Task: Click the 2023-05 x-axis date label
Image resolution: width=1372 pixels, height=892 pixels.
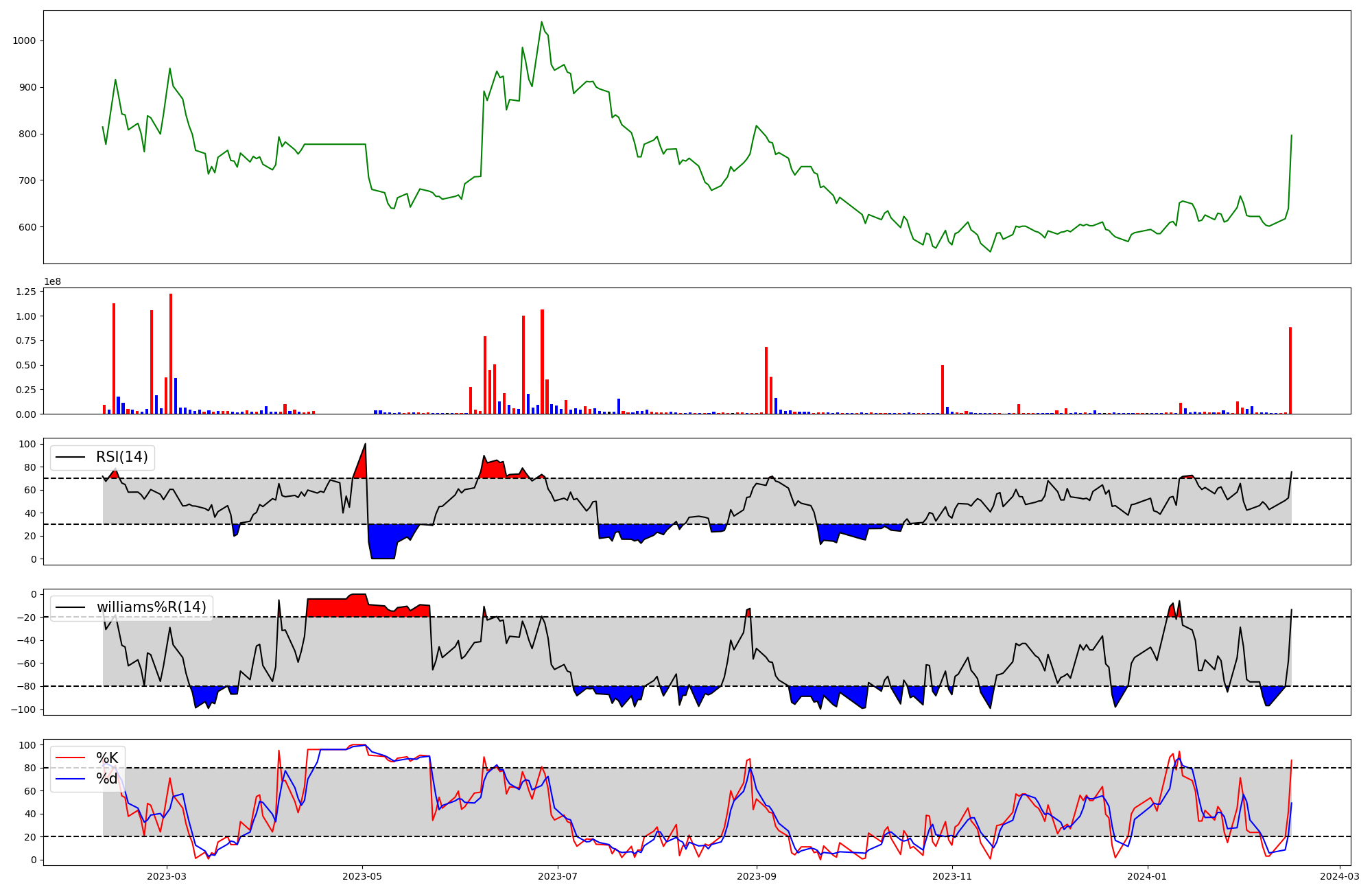Action: click(x=362, y=876)
